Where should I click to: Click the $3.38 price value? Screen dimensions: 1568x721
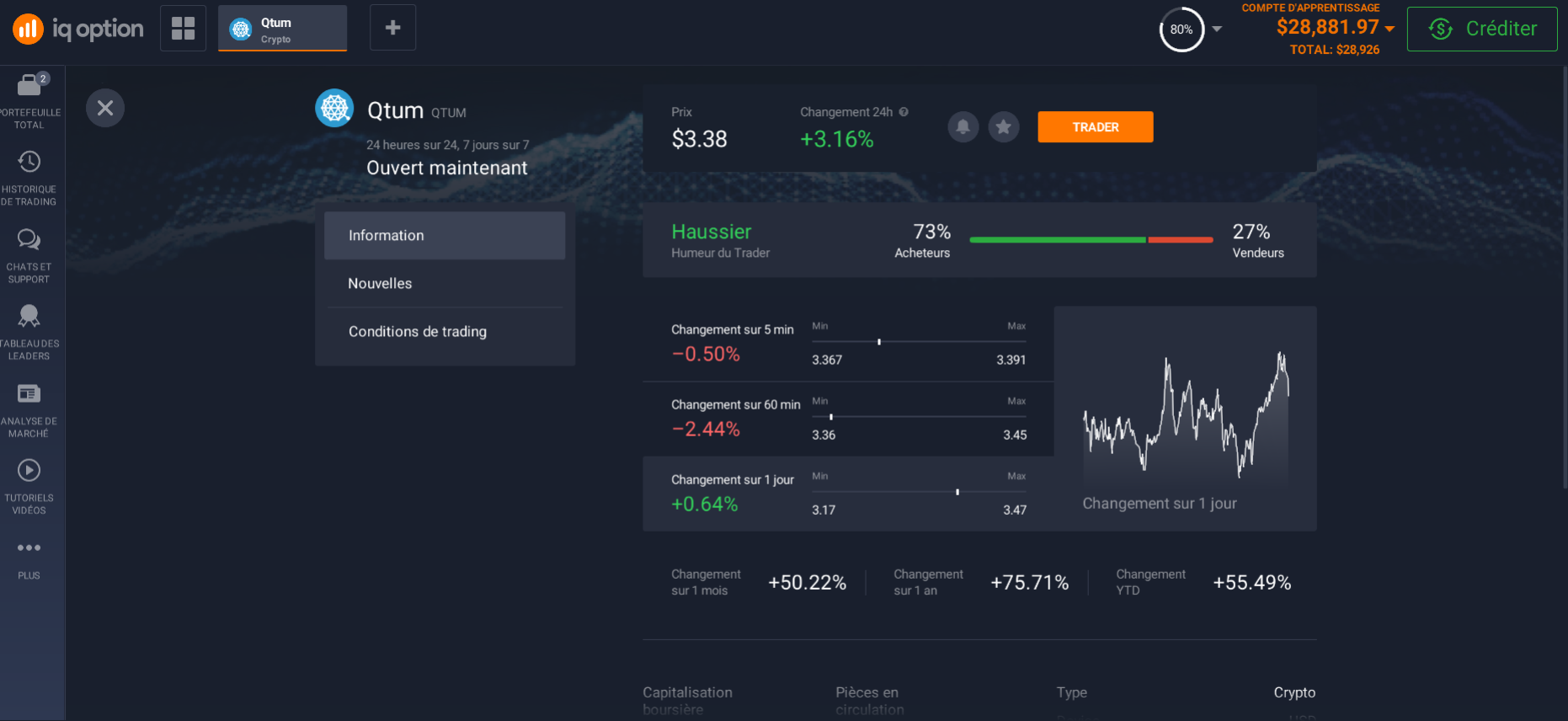coord(699,139)
